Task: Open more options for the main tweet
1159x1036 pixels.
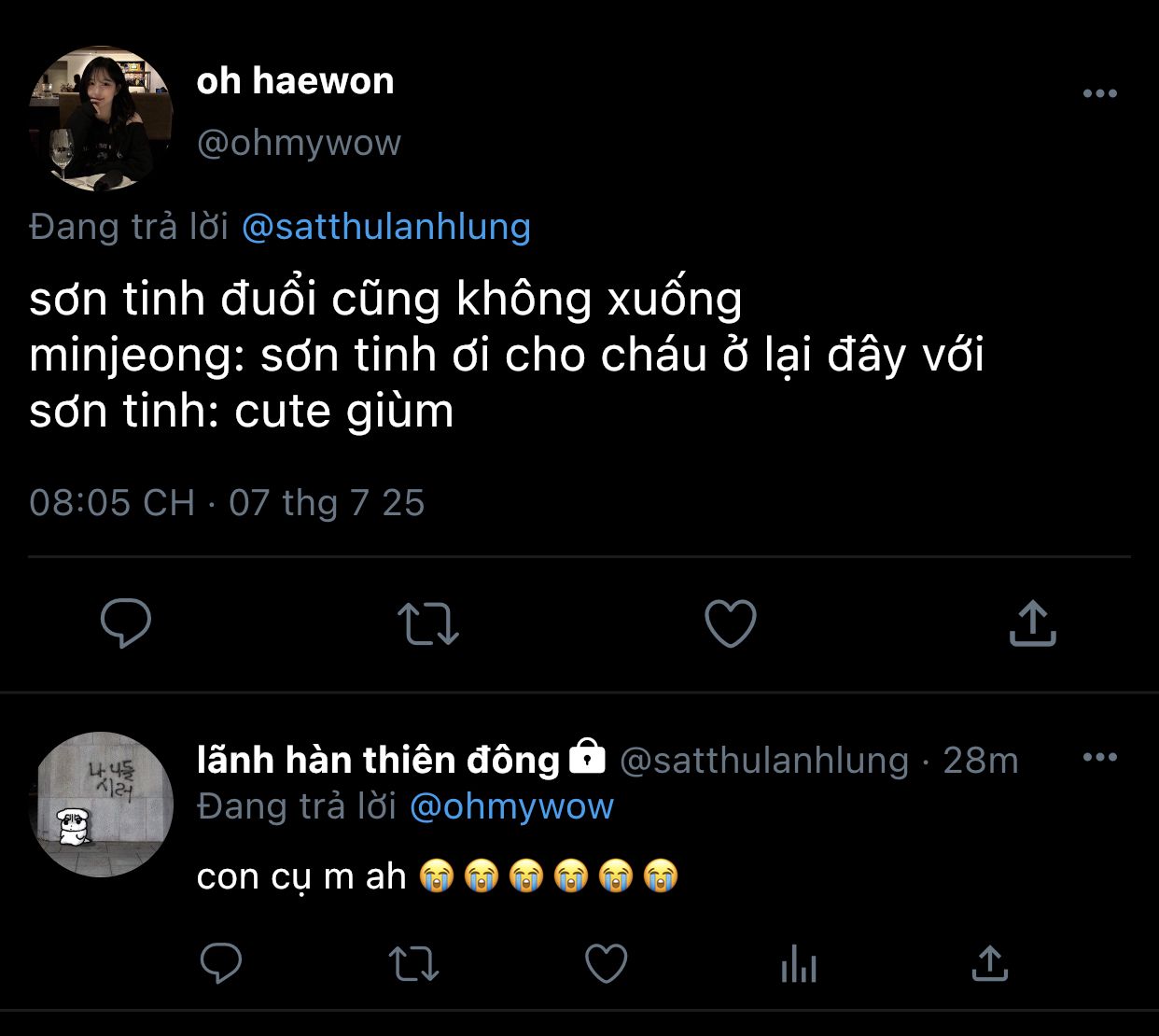Action: tap(1099, 93)
